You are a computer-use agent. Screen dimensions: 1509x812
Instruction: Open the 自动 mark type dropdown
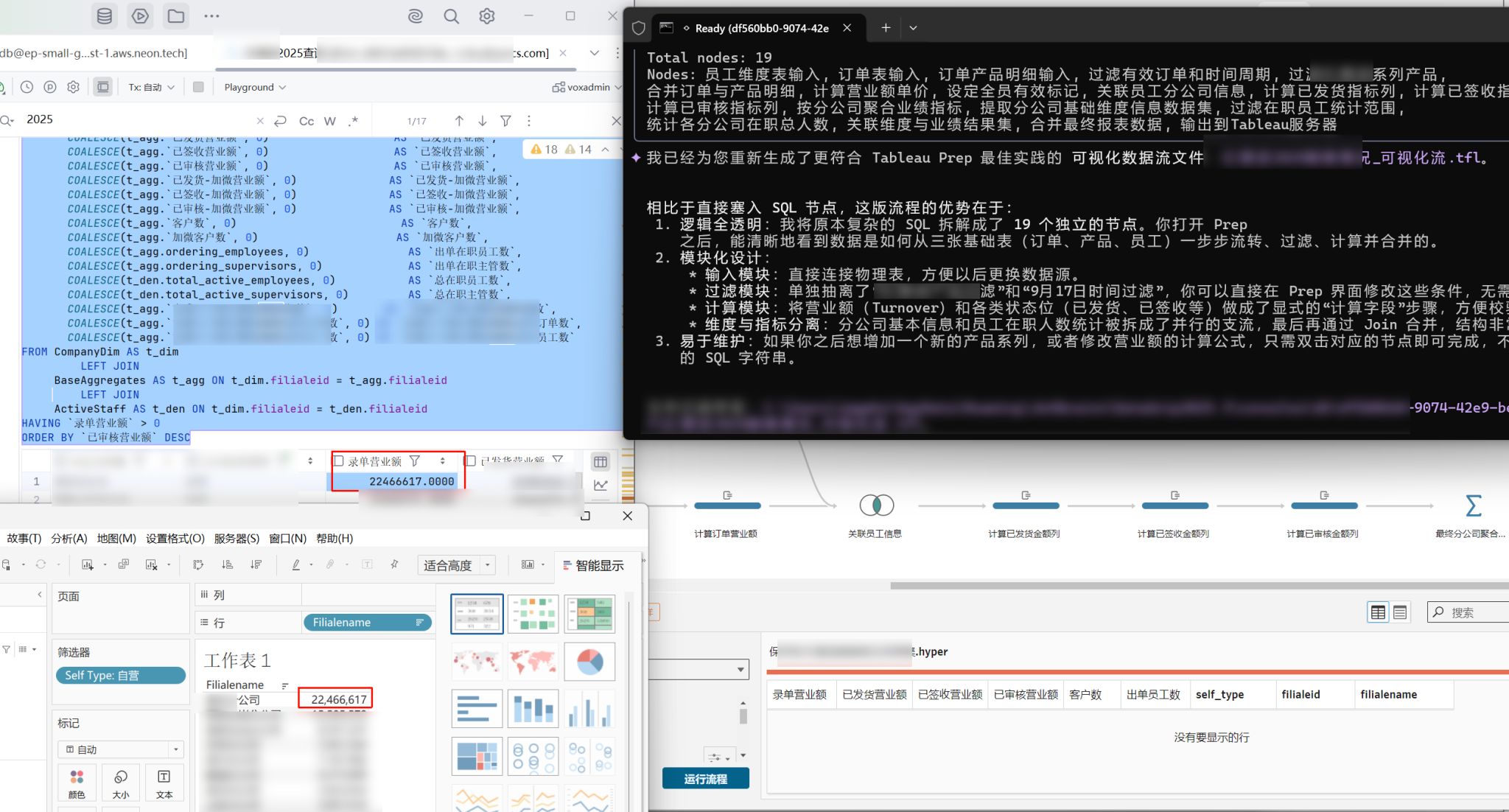click(121, 749)
